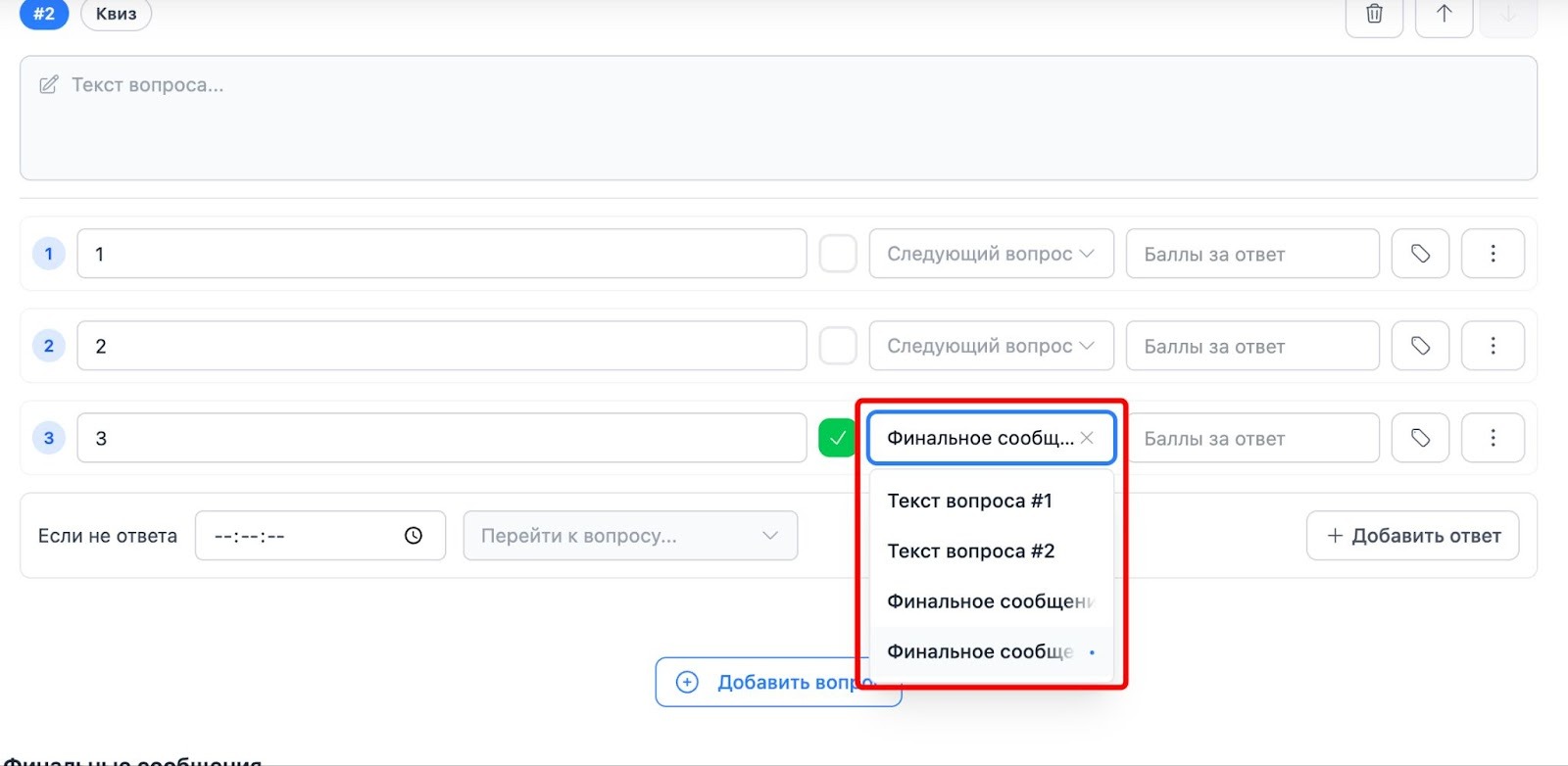Click the tag icon for answer 2
Viewport: 1568px width, 766px height.
(x=1420, y=346)
